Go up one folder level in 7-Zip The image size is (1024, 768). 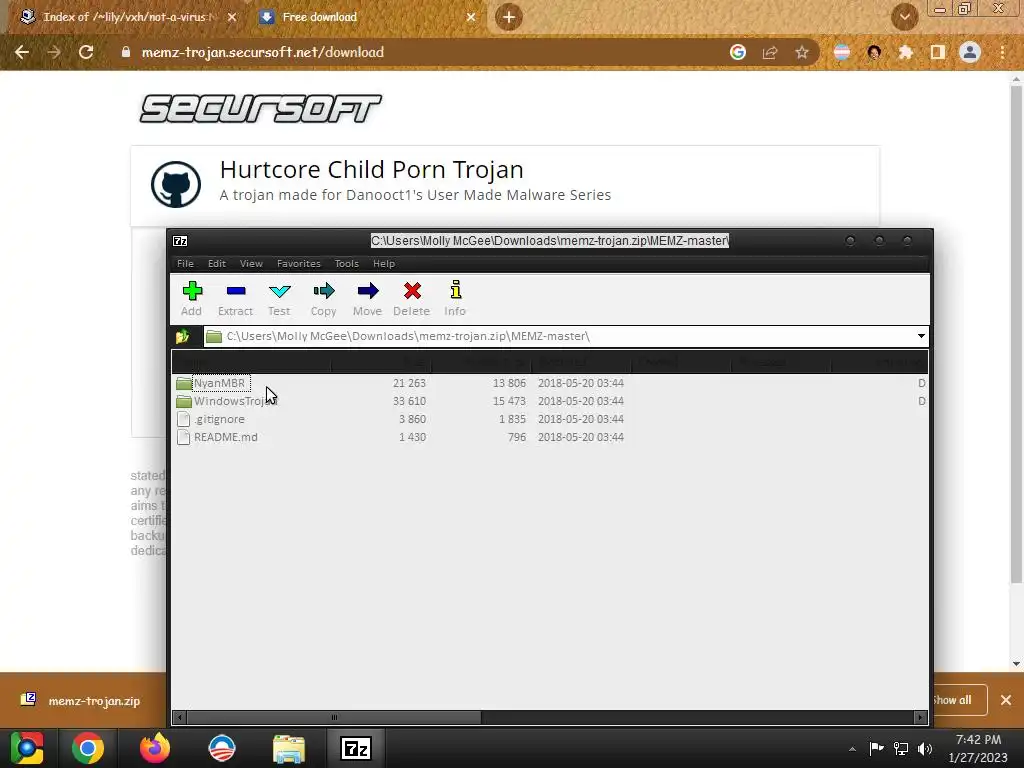pos(183,336)
